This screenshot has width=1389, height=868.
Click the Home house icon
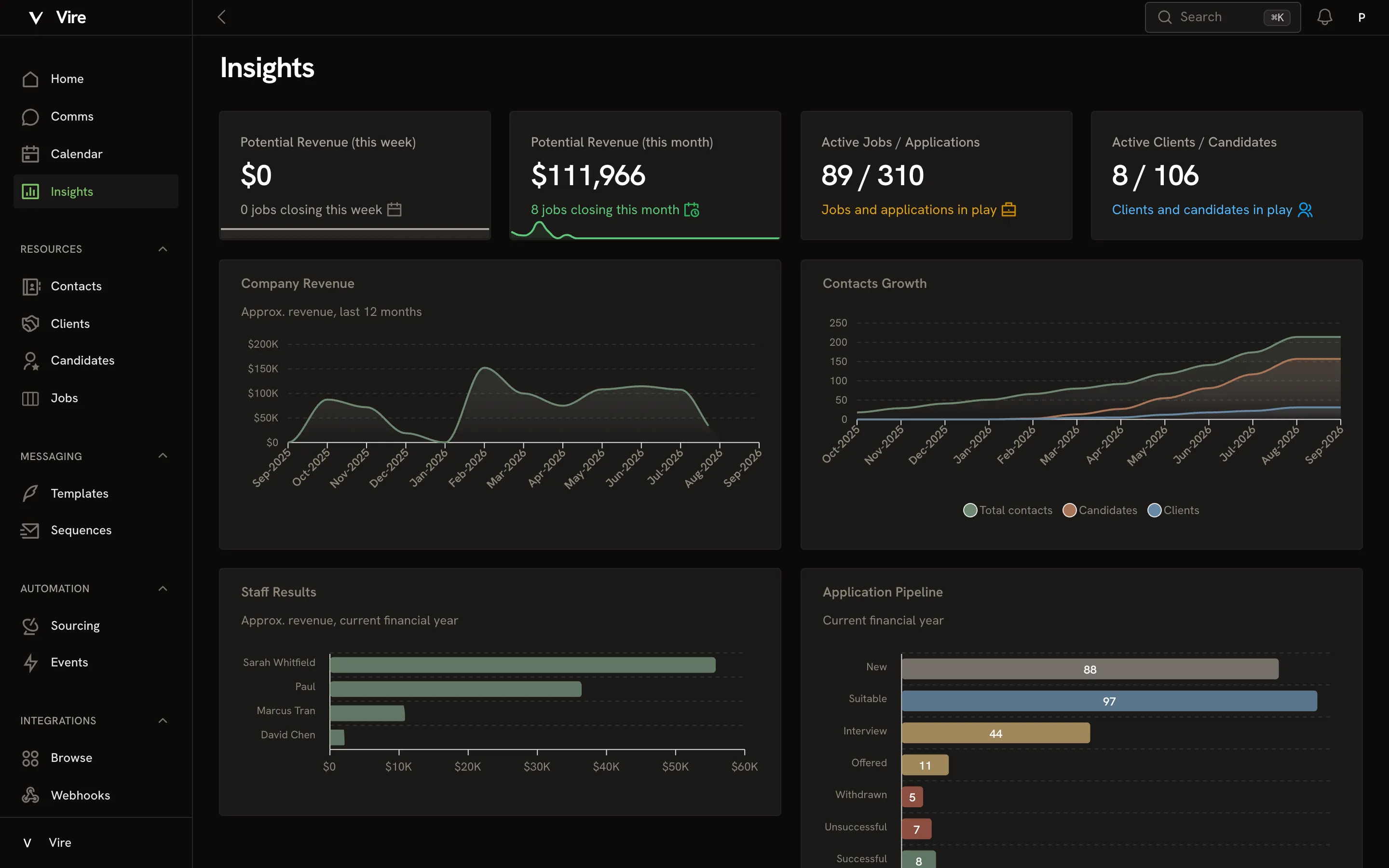click(30, 79)
